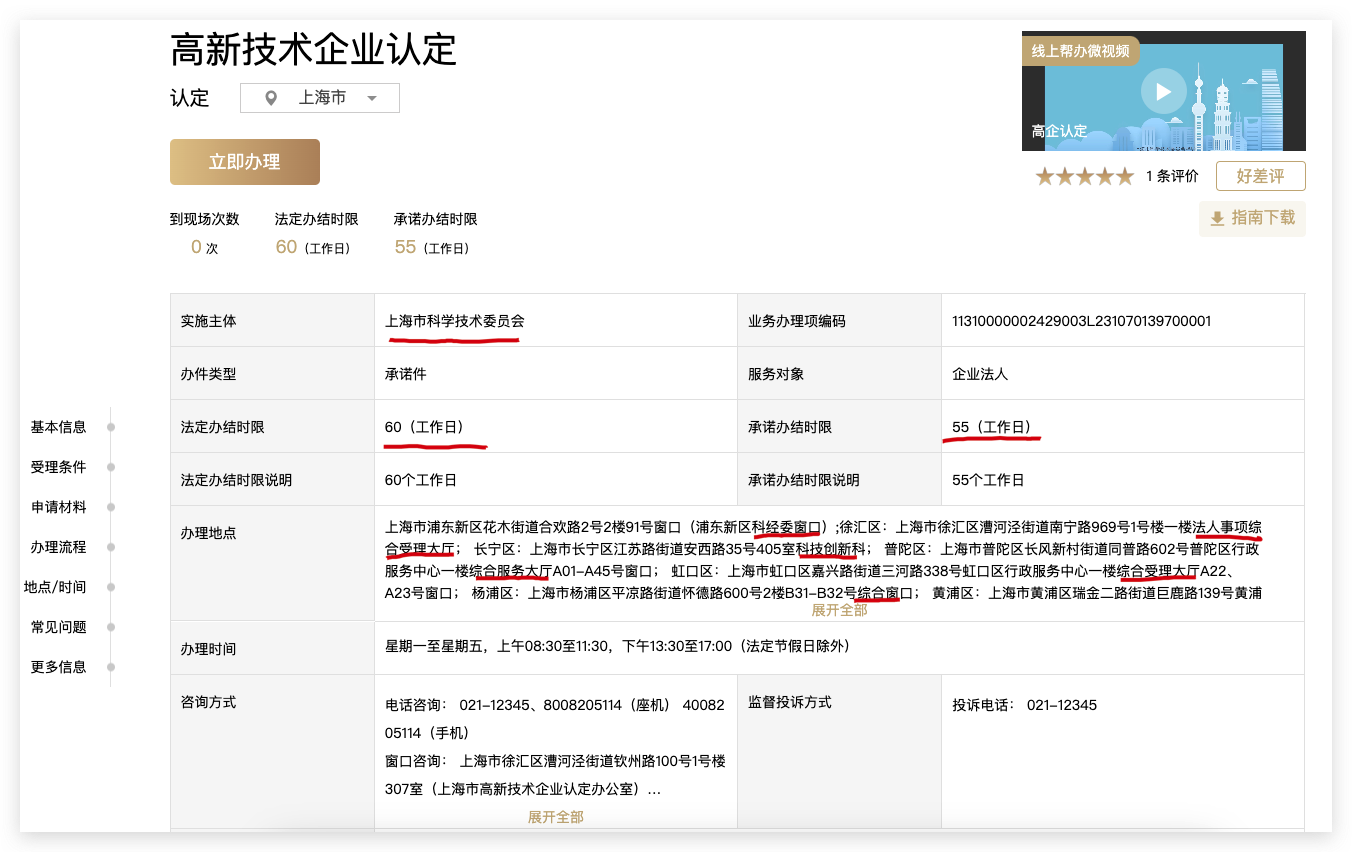Click the five-star rating icons
This screenshot has height=852, width=1352.
pyautogui.click(x=1085, y=177)
